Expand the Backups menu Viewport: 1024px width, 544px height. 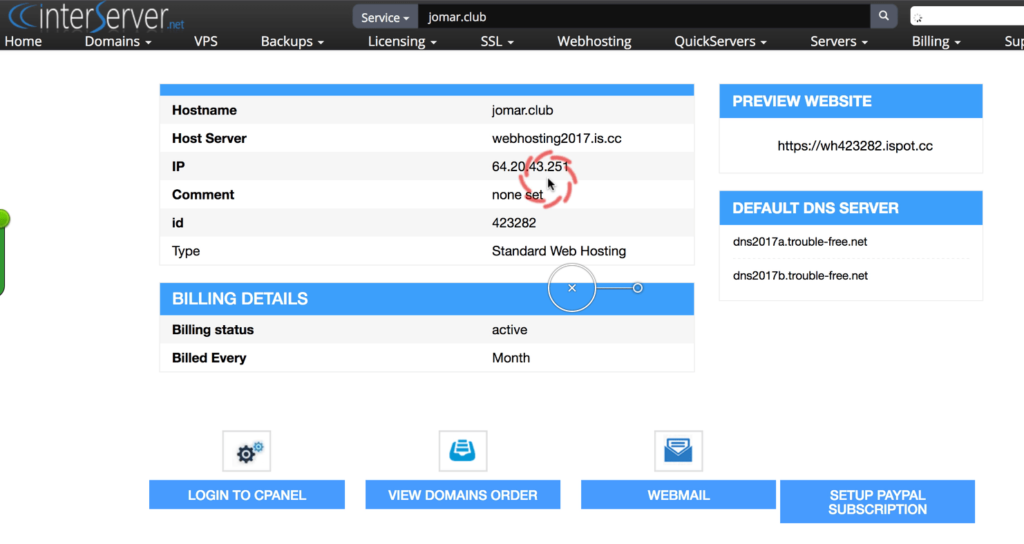tap(292, 41)
